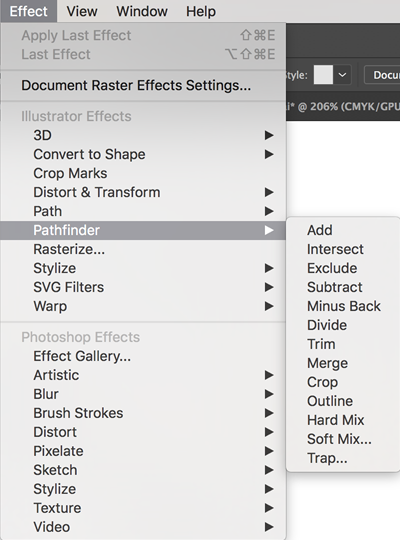Expand Distort & Transform submenu

coord(143,192)
